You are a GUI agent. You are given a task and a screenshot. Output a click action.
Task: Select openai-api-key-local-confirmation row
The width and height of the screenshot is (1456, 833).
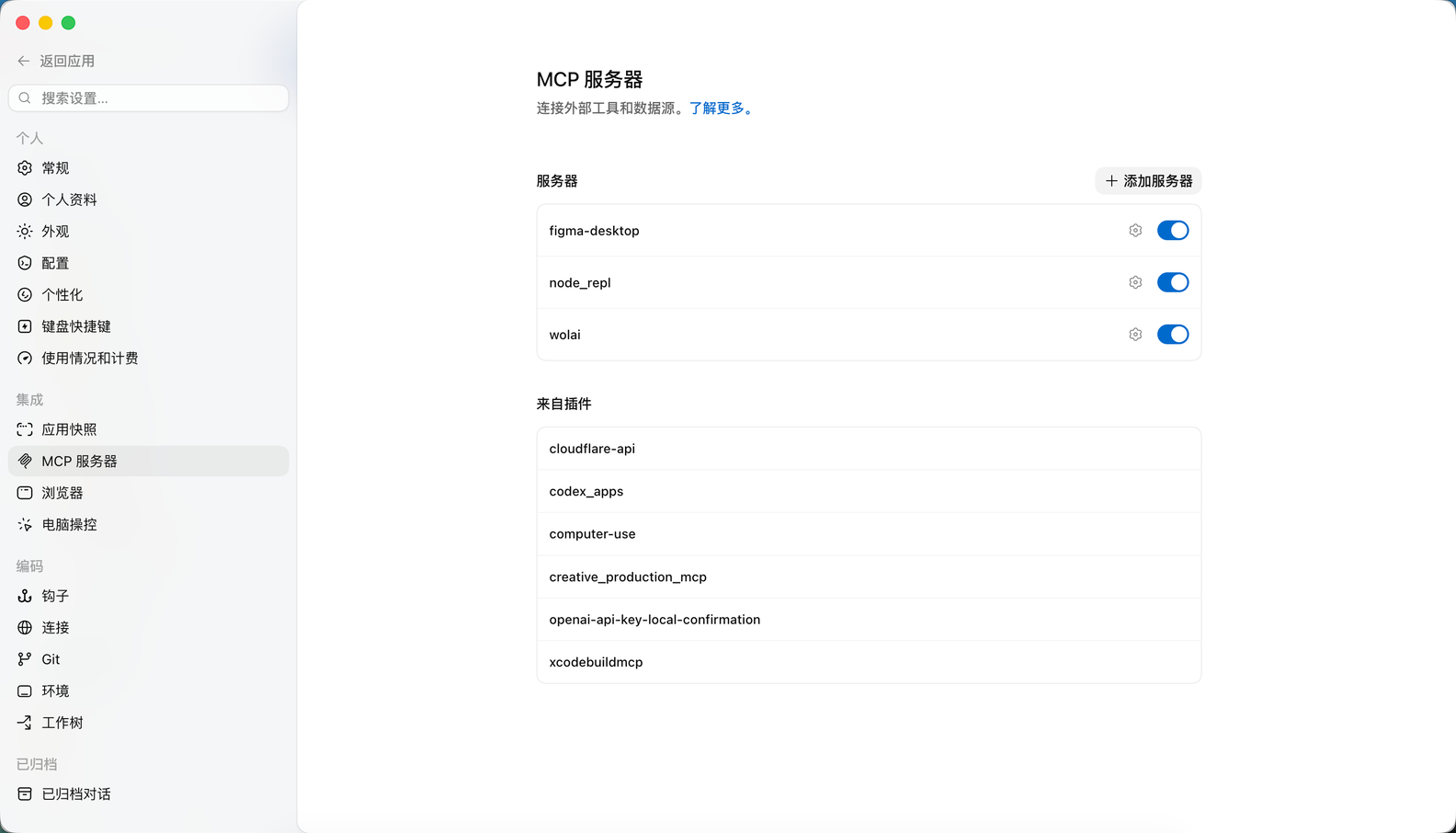(869, 620)
